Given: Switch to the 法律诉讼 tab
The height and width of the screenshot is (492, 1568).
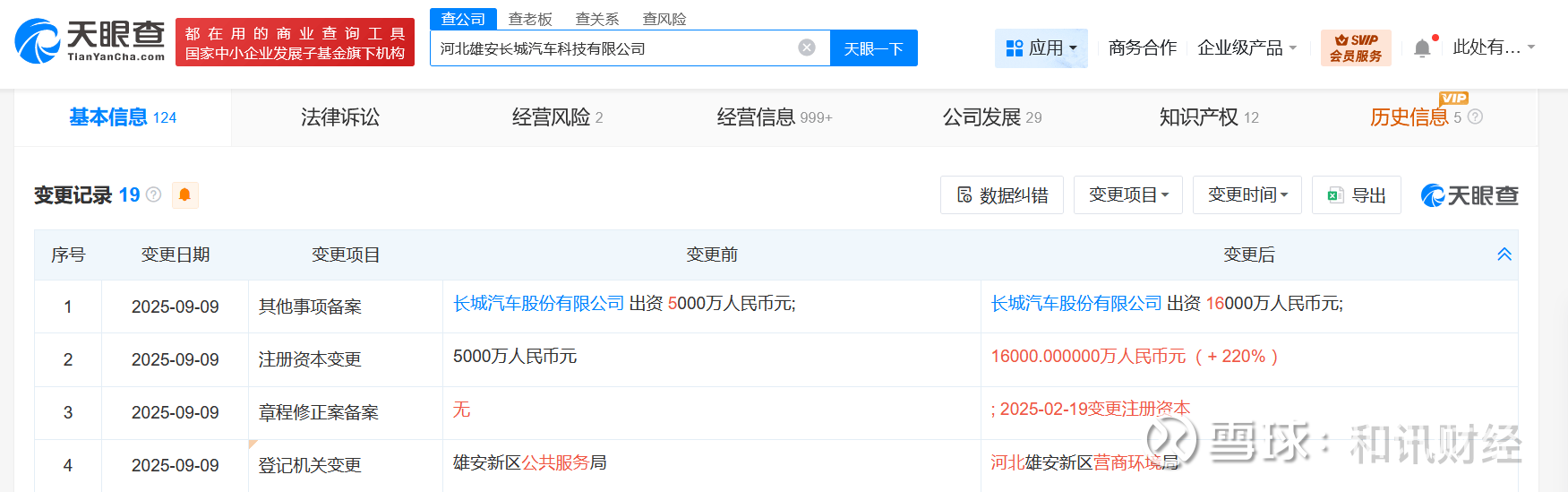Looking at the screenshot, I should (340, 117).
